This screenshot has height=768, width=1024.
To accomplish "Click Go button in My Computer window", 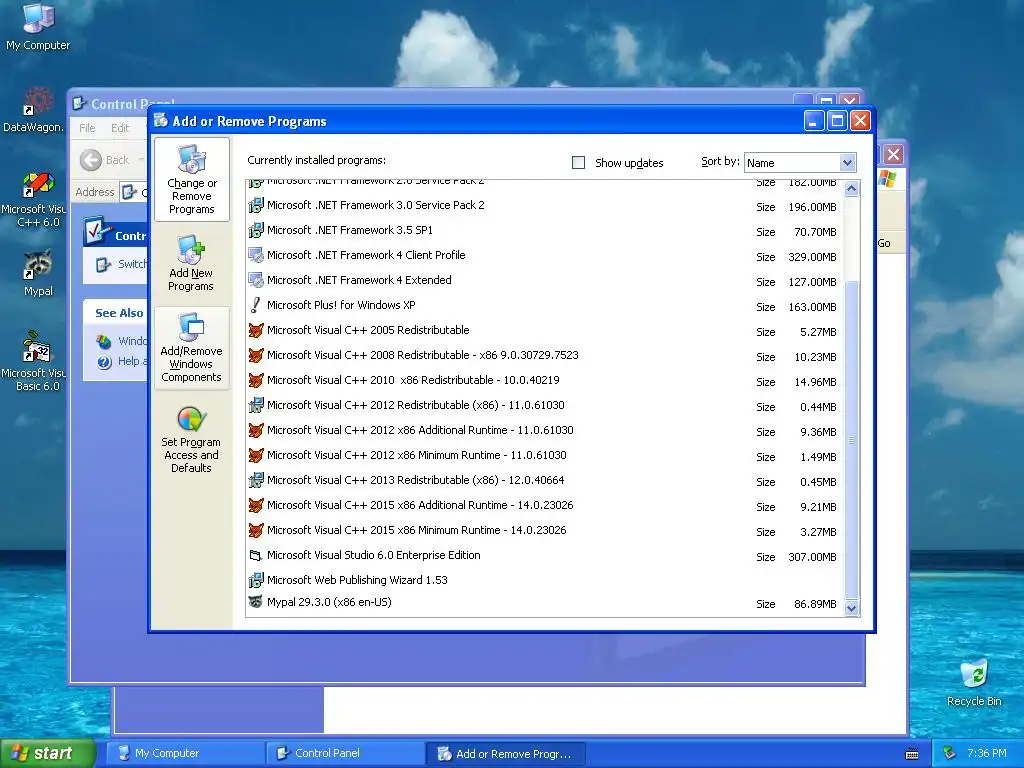I will [x=884, y=243].
